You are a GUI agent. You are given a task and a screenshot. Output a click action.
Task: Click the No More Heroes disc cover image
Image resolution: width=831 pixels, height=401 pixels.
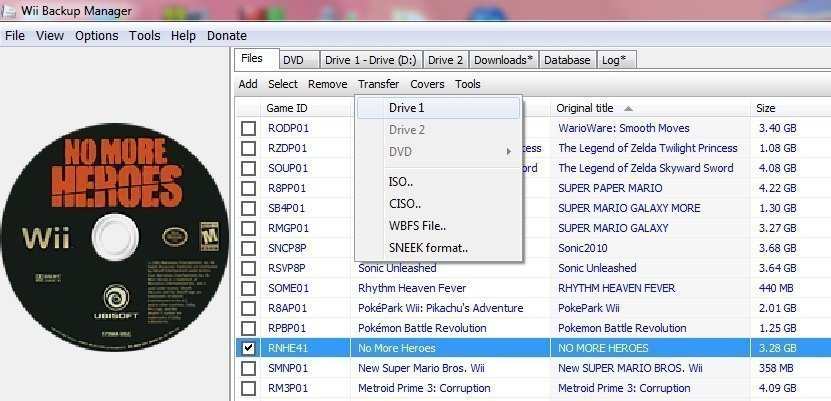point(116,237)
